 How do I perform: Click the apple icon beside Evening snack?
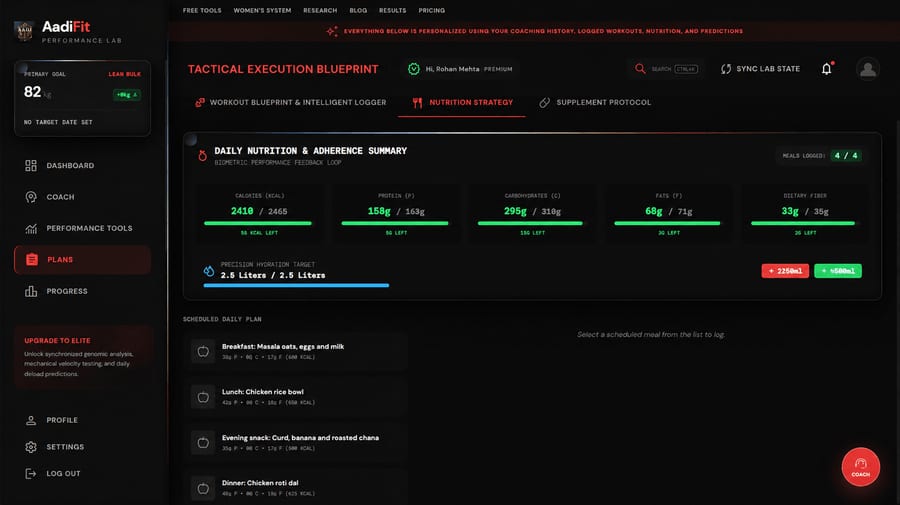coord(203,442)
